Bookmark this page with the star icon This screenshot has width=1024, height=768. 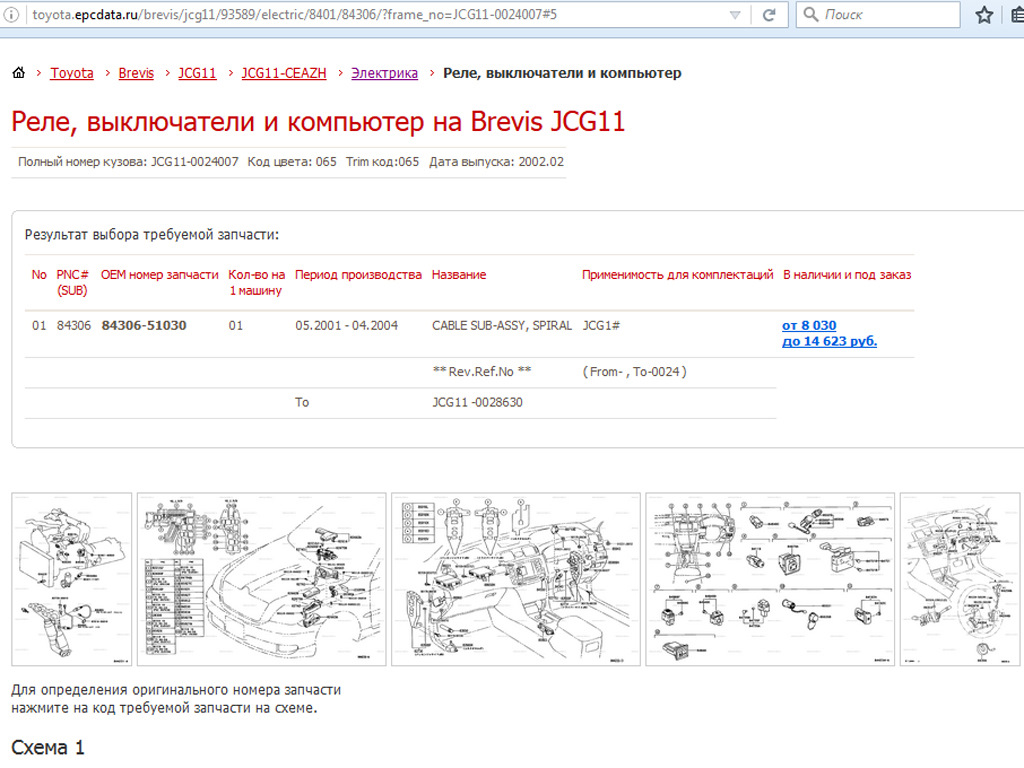[x=984, y=15]
